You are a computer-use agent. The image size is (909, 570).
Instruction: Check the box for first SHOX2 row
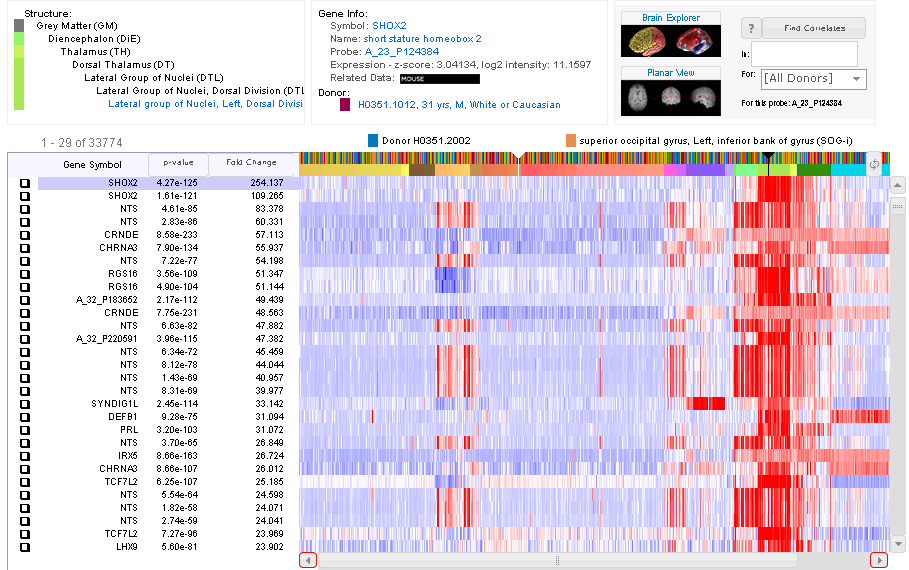[25, 183]
